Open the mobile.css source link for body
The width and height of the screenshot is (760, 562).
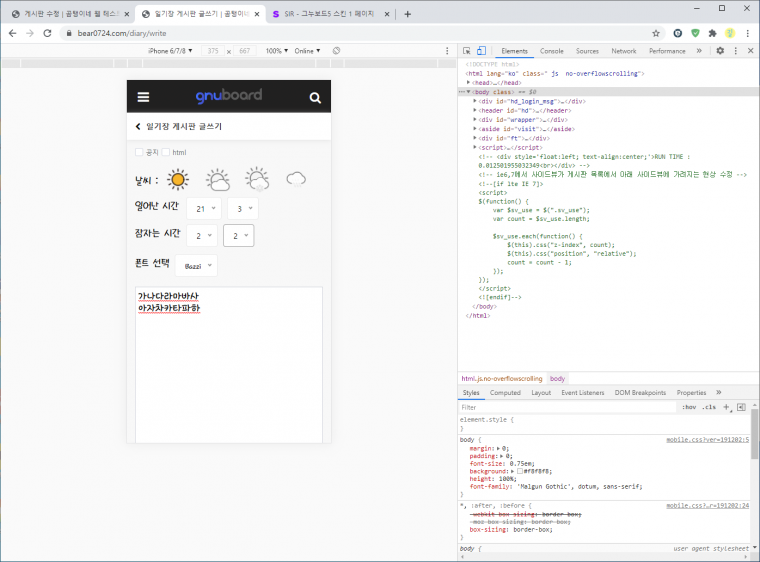[707, 440]
